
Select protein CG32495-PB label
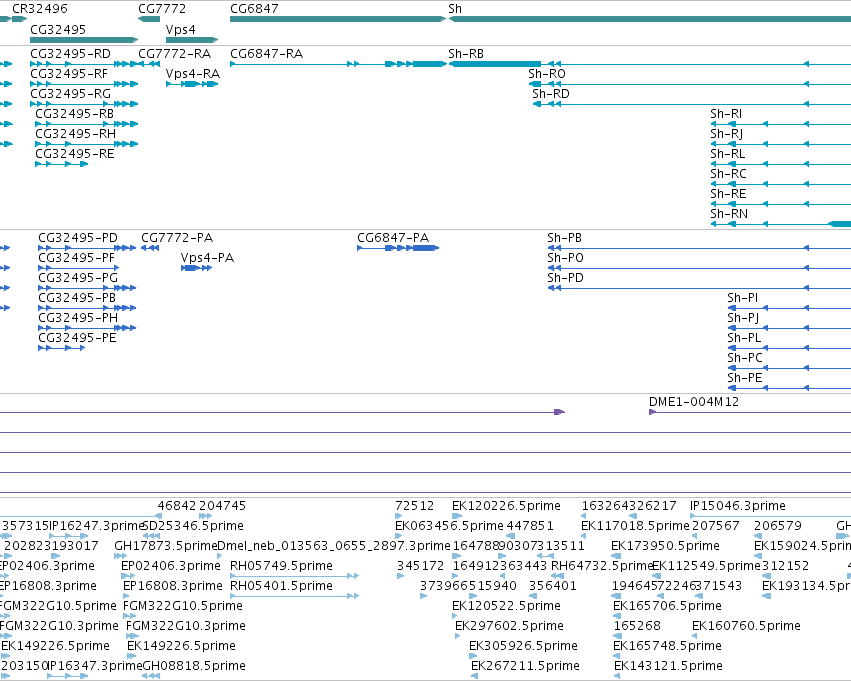[77, 298]
